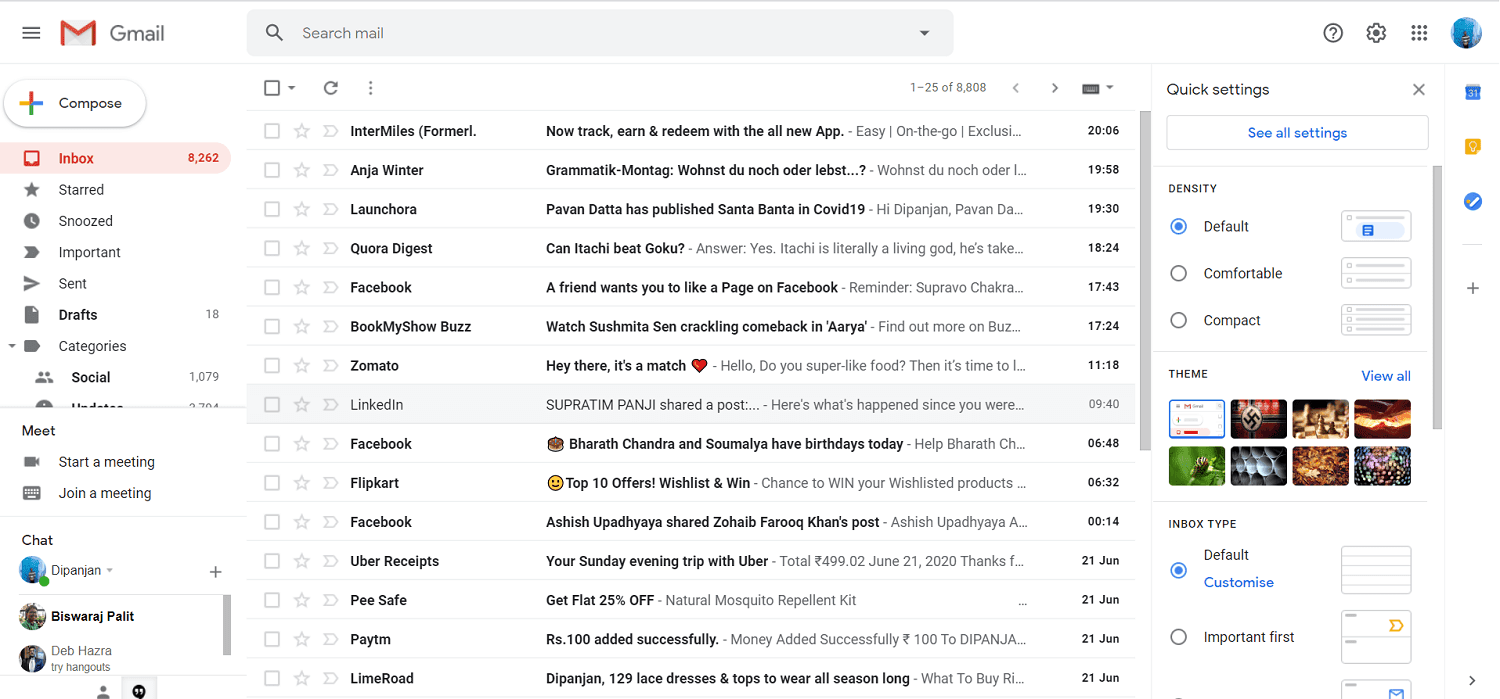The image size is (1500, 699).
Task: Open the main menu hamburger icon
Action: click(x=31, y=33)
